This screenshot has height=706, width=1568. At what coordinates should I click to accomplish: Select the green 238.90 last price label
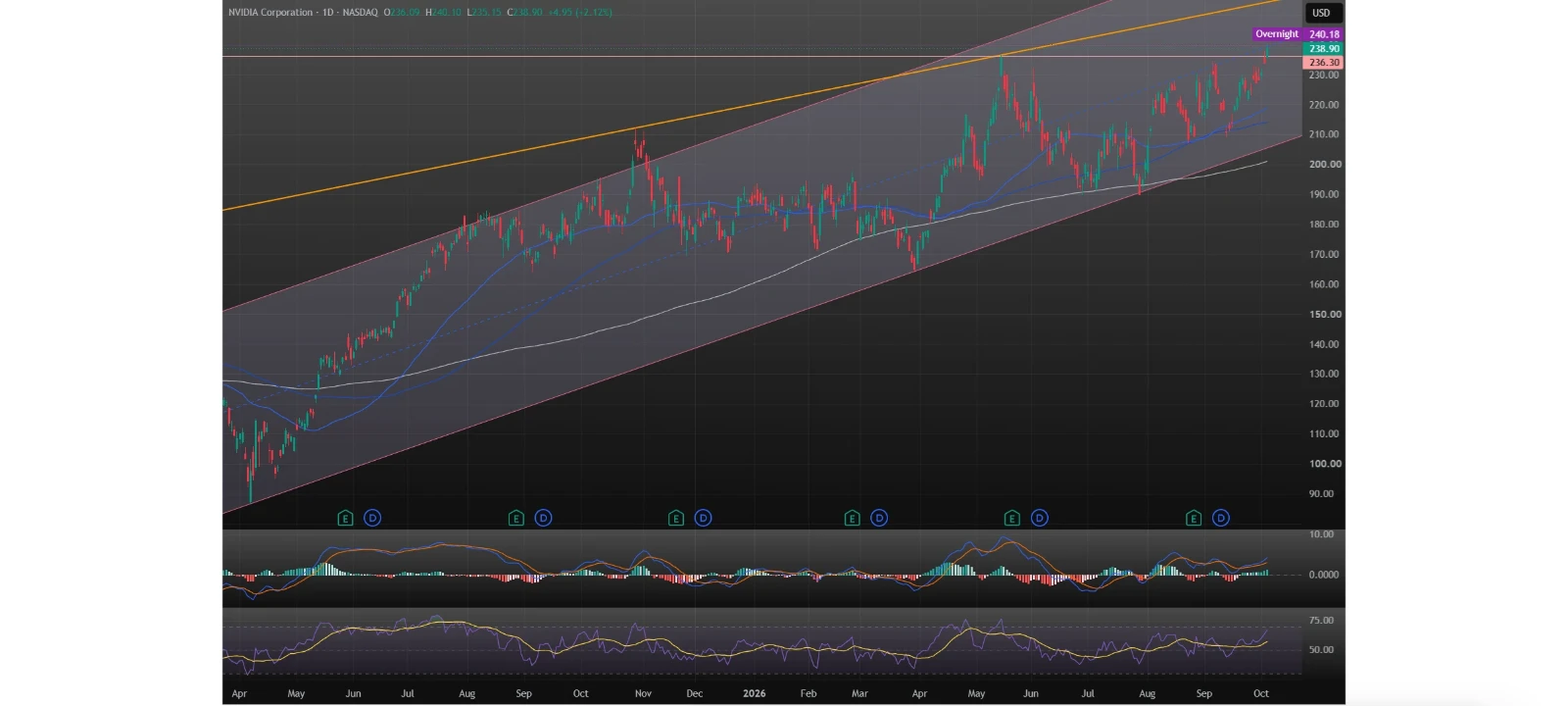tap(1324, 48)
